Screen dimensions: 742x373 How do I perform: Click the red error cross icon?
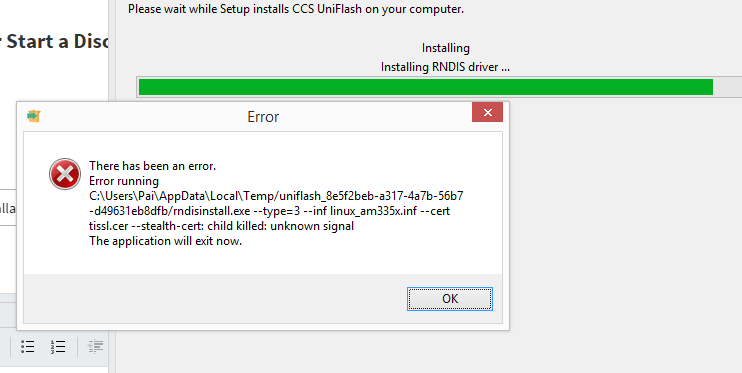[x=65, y=174]
